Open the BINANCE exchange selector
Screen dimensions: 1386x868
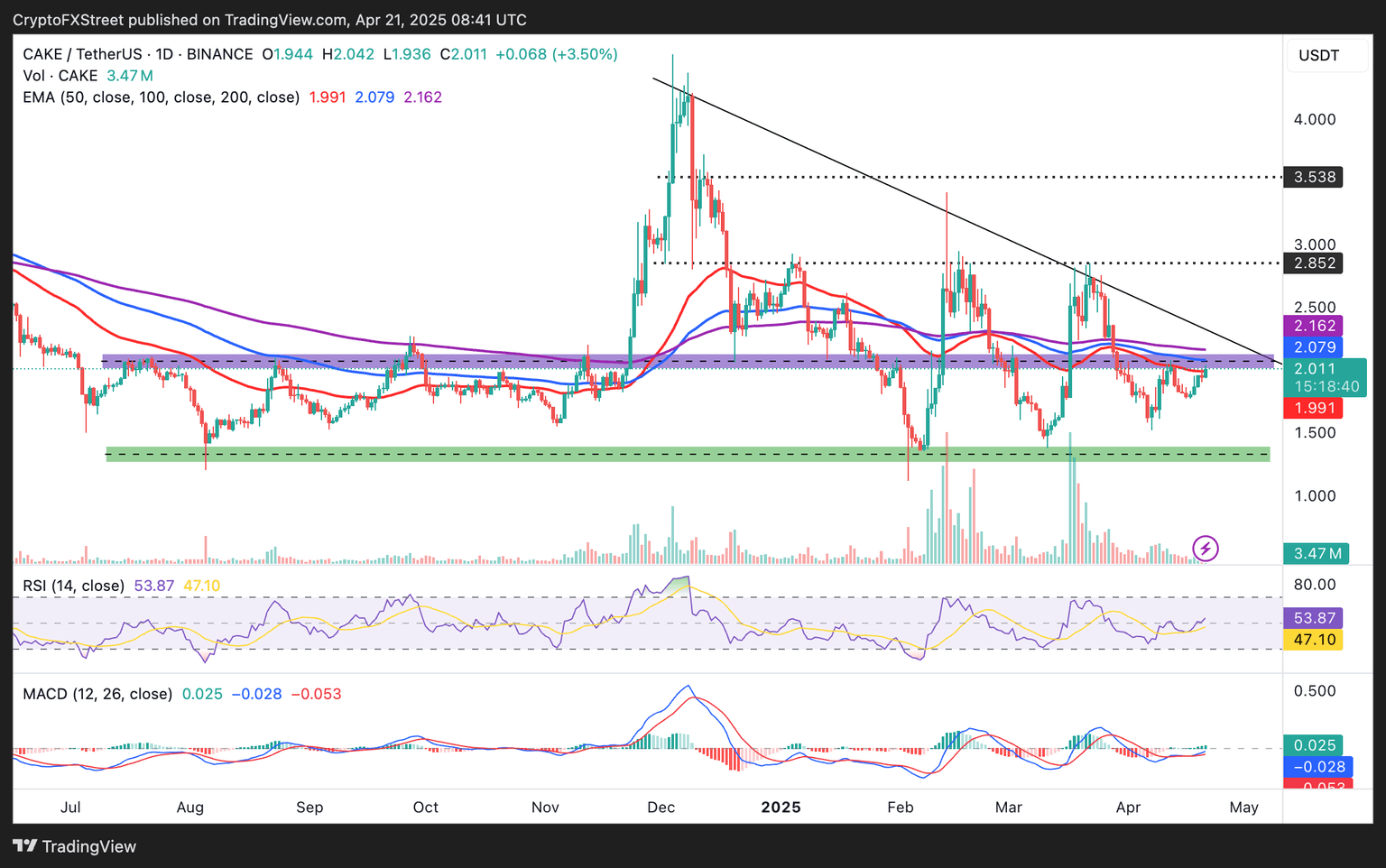tap(220, 54)
